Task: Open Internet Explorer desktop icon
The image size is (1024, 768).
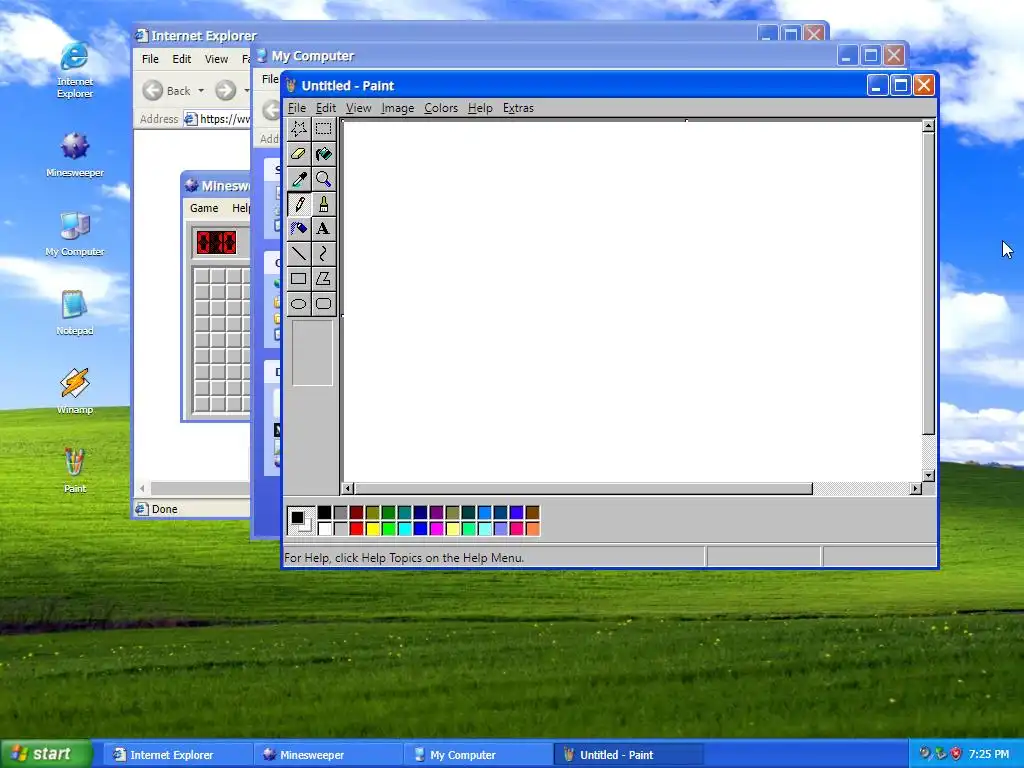Action: 74,69
